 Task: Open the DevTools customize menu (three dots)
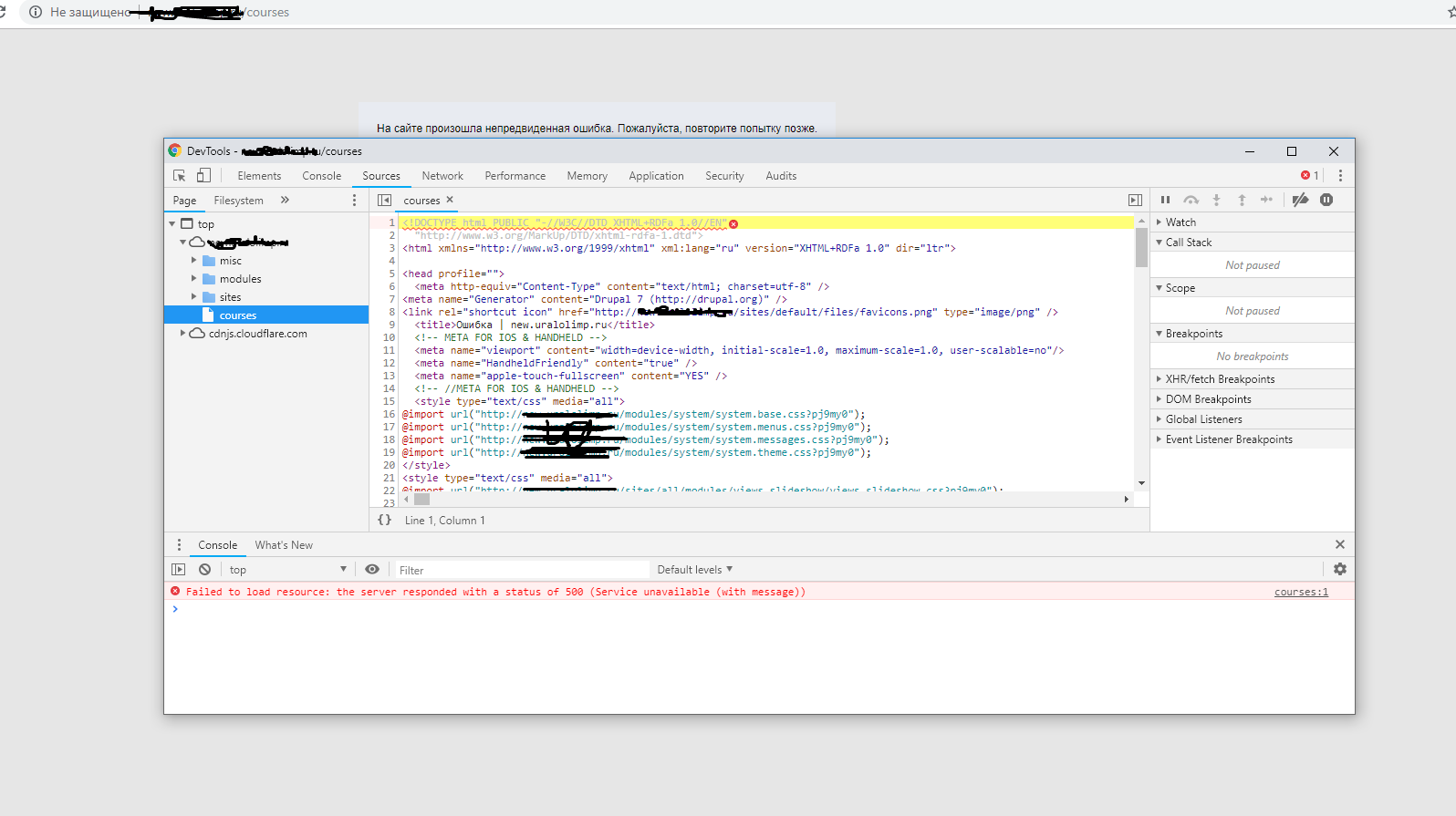[1340, 175]
